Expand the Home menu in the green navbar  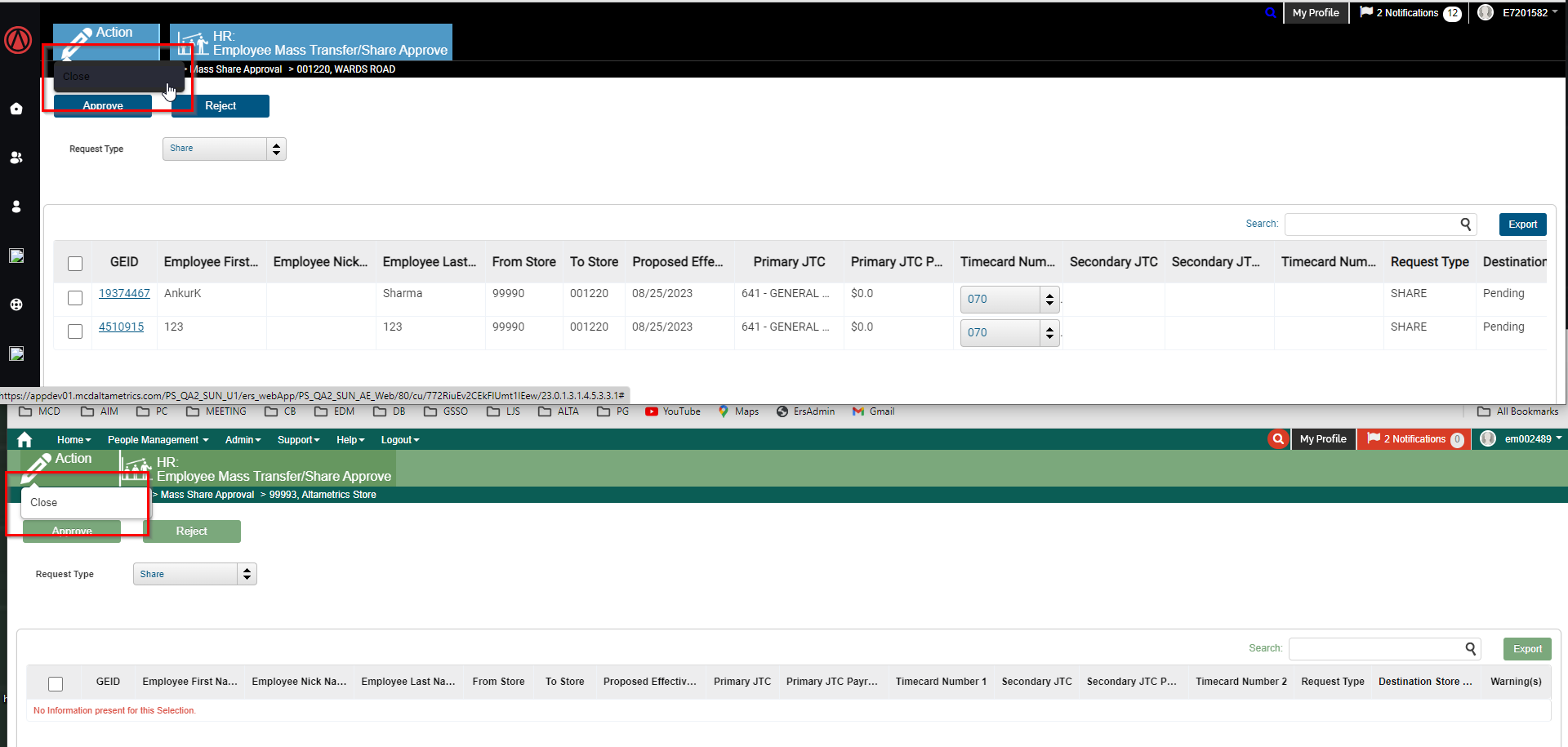coord(73,440)
